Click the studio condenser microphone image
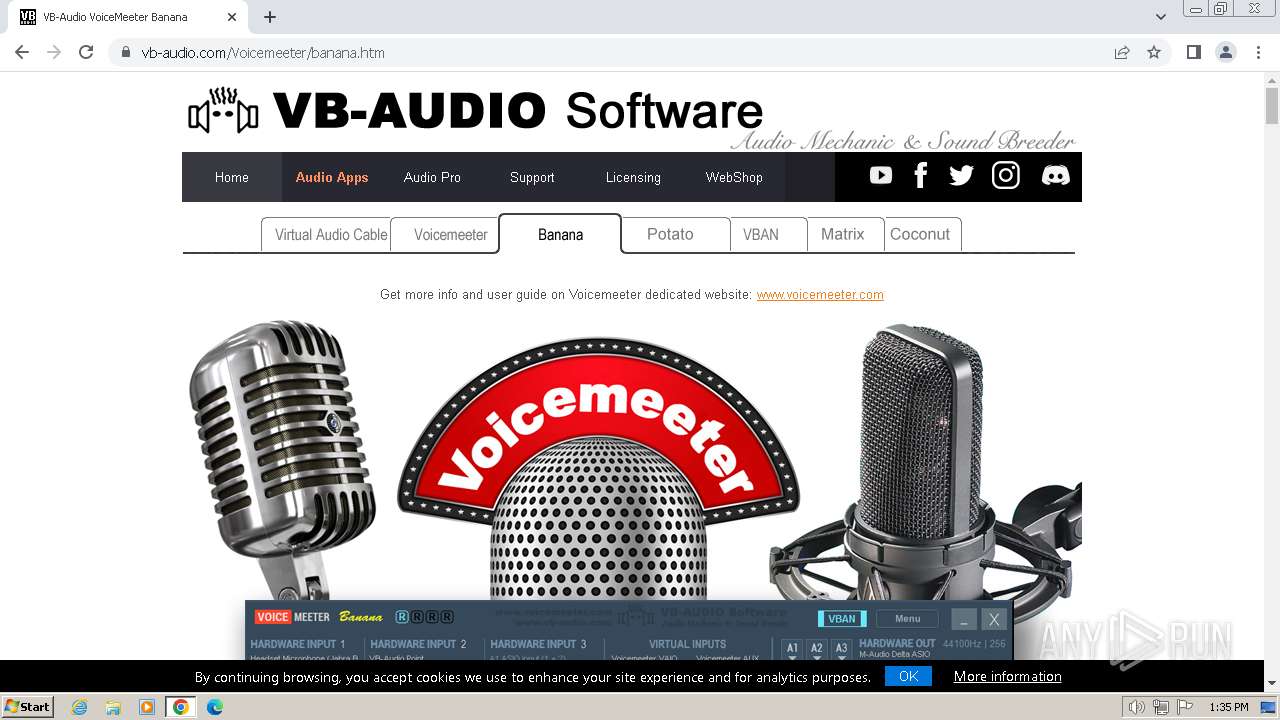The width and height of the screenshot is (1280, 720). [x=925, y=465]
